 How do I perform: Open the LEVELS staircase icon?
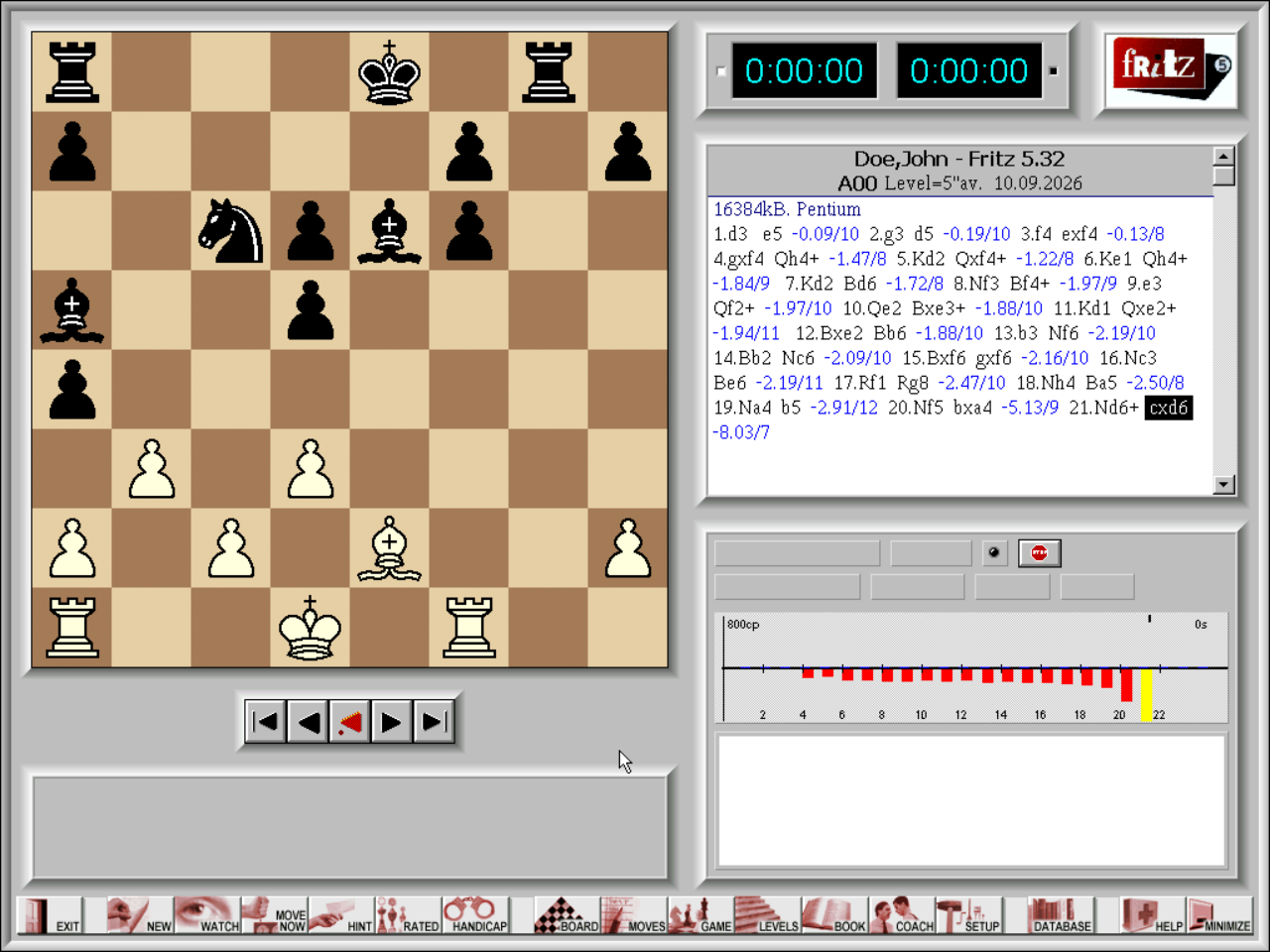[x=767, y=915]
